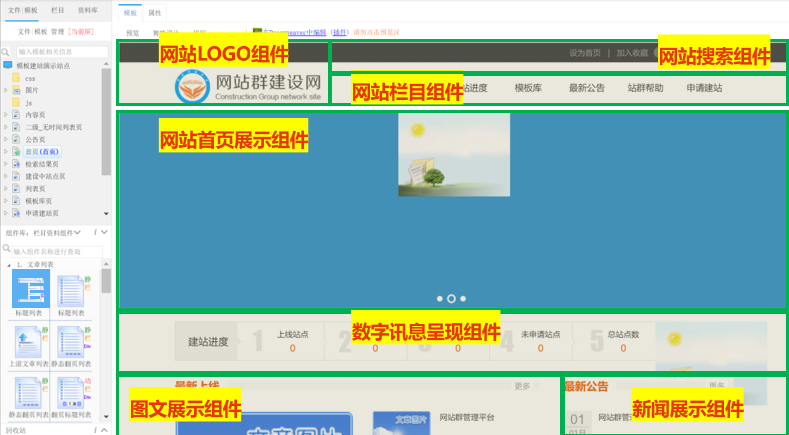Click the 在Dreamweaver中编辑 link
The width and height of the screenshot is (789, 435).
tap(295, 32)
